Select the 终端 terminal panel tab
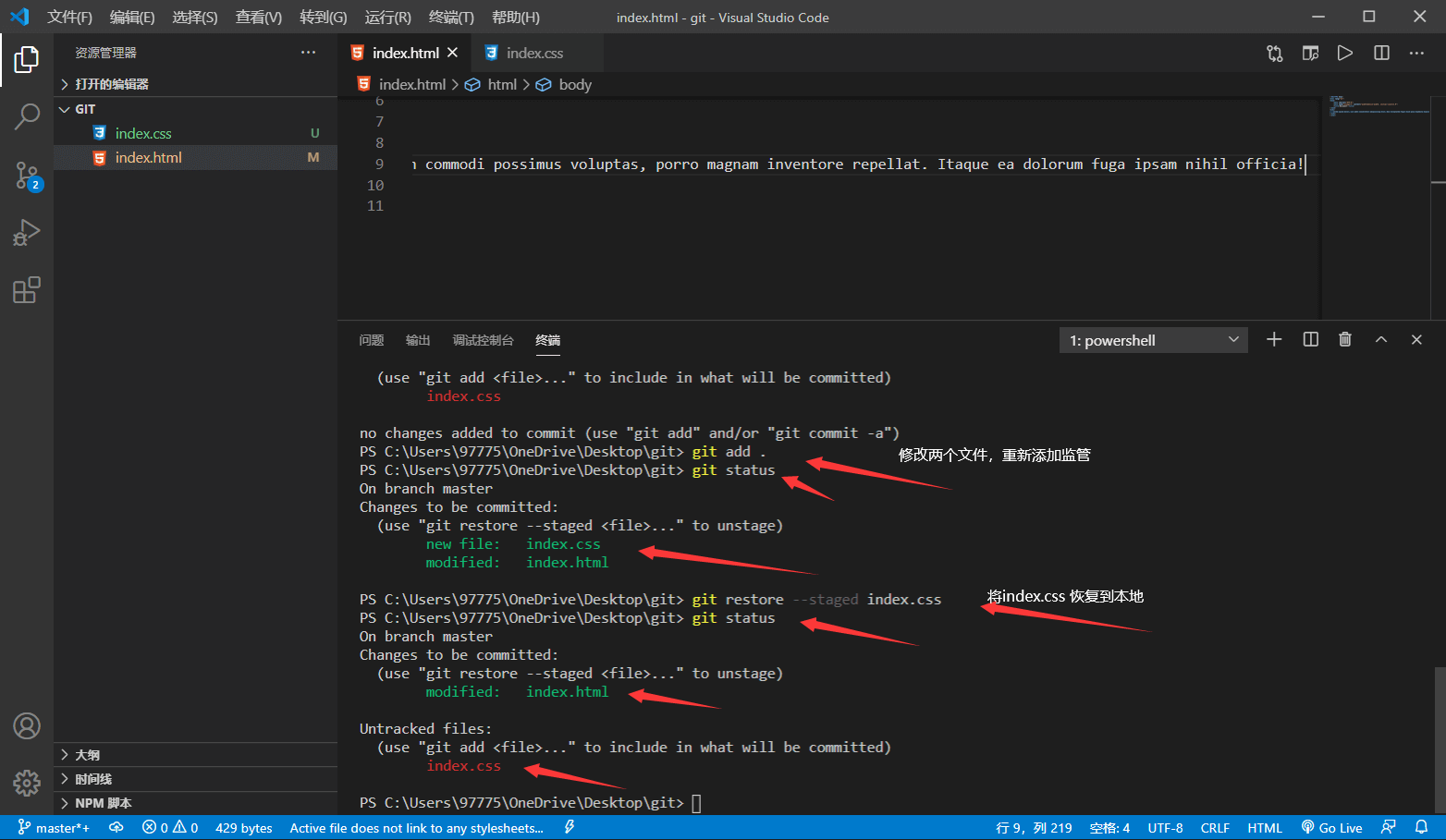This screenshot has height=840, width=1446. pos(548,340)
